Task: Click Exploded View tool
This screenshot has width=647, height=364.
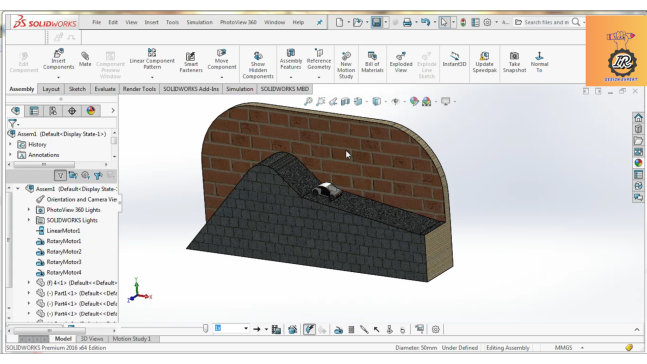Action: pyautogui.click(x=401, y=62)
